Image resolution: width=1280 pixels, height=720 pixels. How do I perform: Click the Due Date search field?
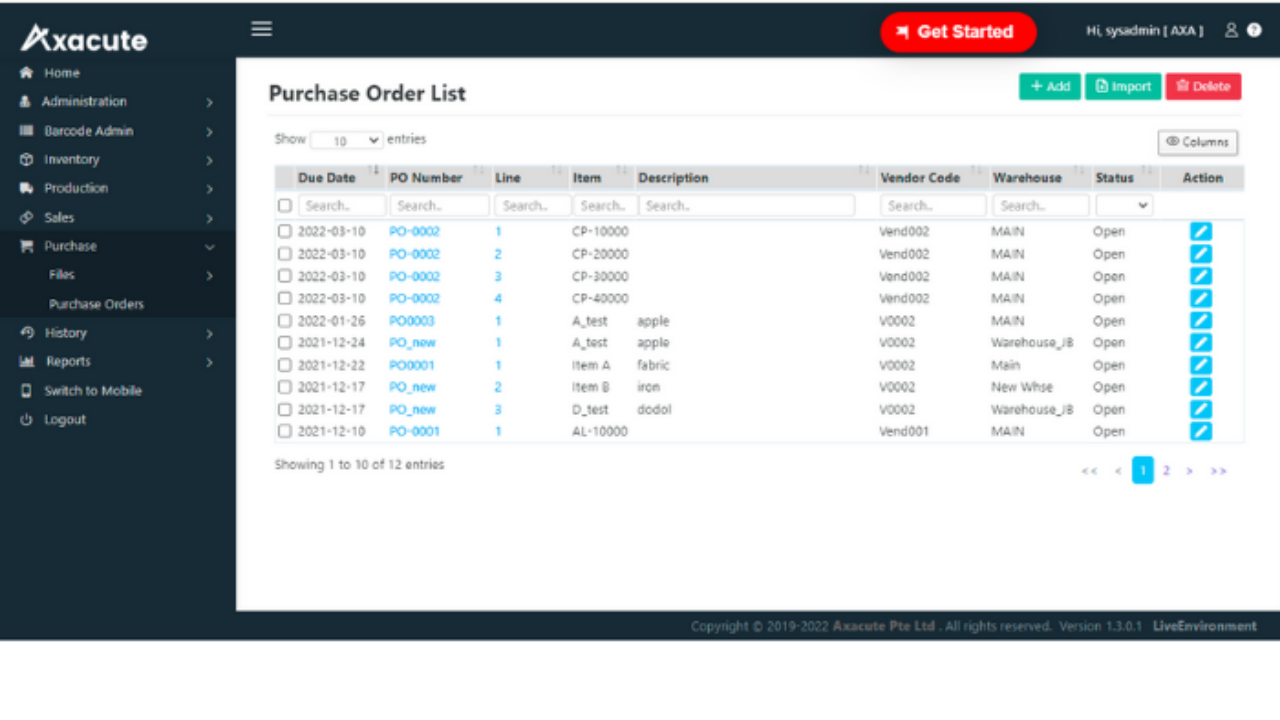341,205
